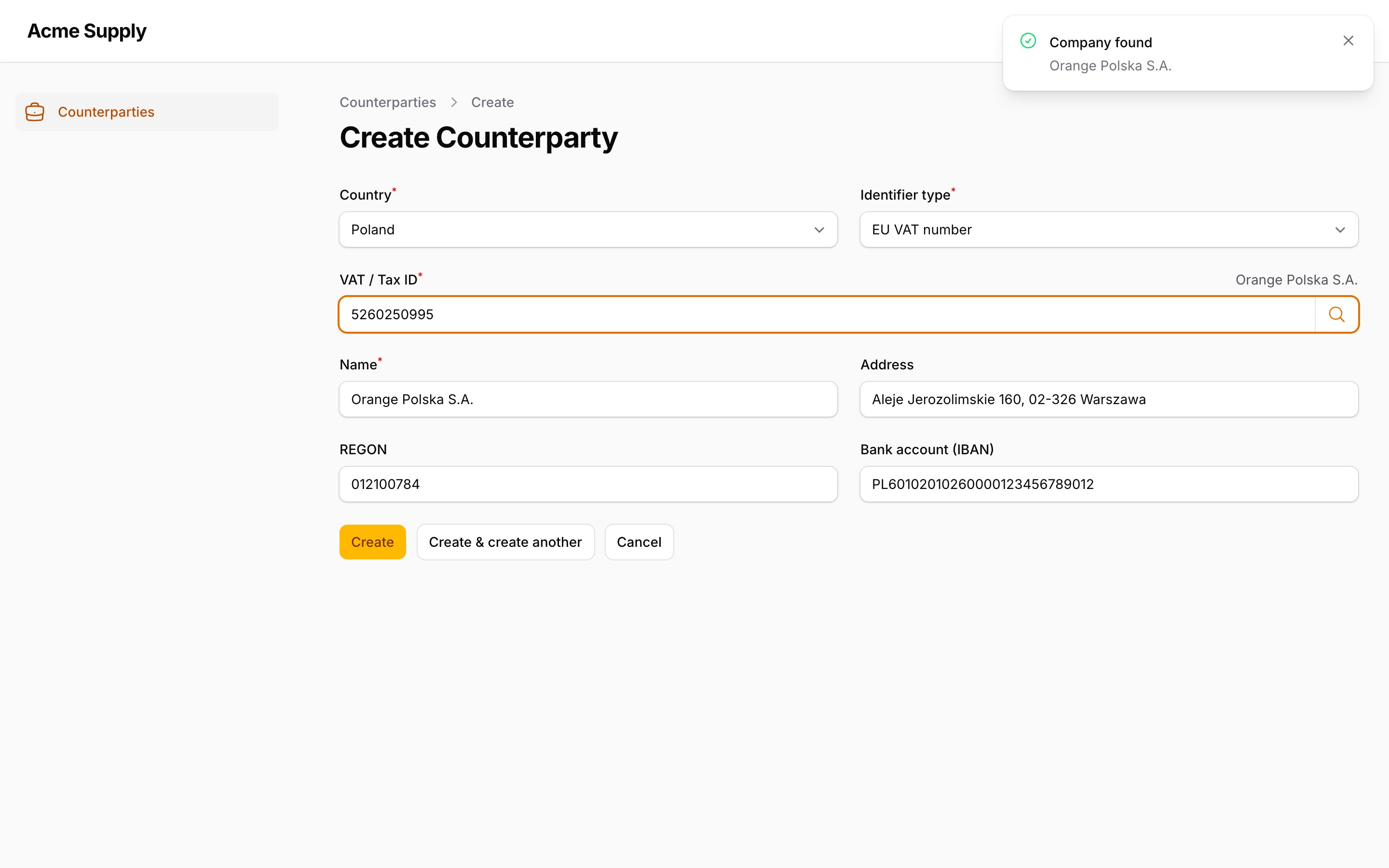This screenshot has height=868, width=1389.
Task: Focus the VAT / Tax ID field
Action: [827, 314]
